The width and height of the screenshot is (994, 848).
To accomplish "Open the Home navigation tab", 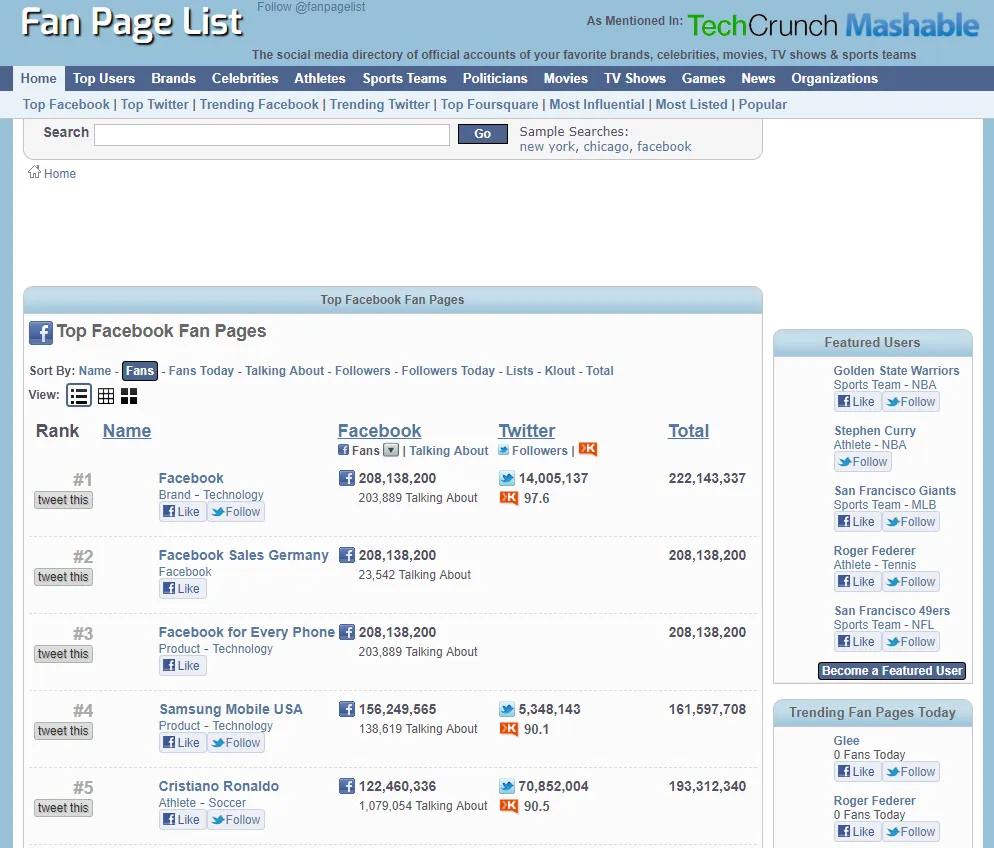I will point(39,79).
